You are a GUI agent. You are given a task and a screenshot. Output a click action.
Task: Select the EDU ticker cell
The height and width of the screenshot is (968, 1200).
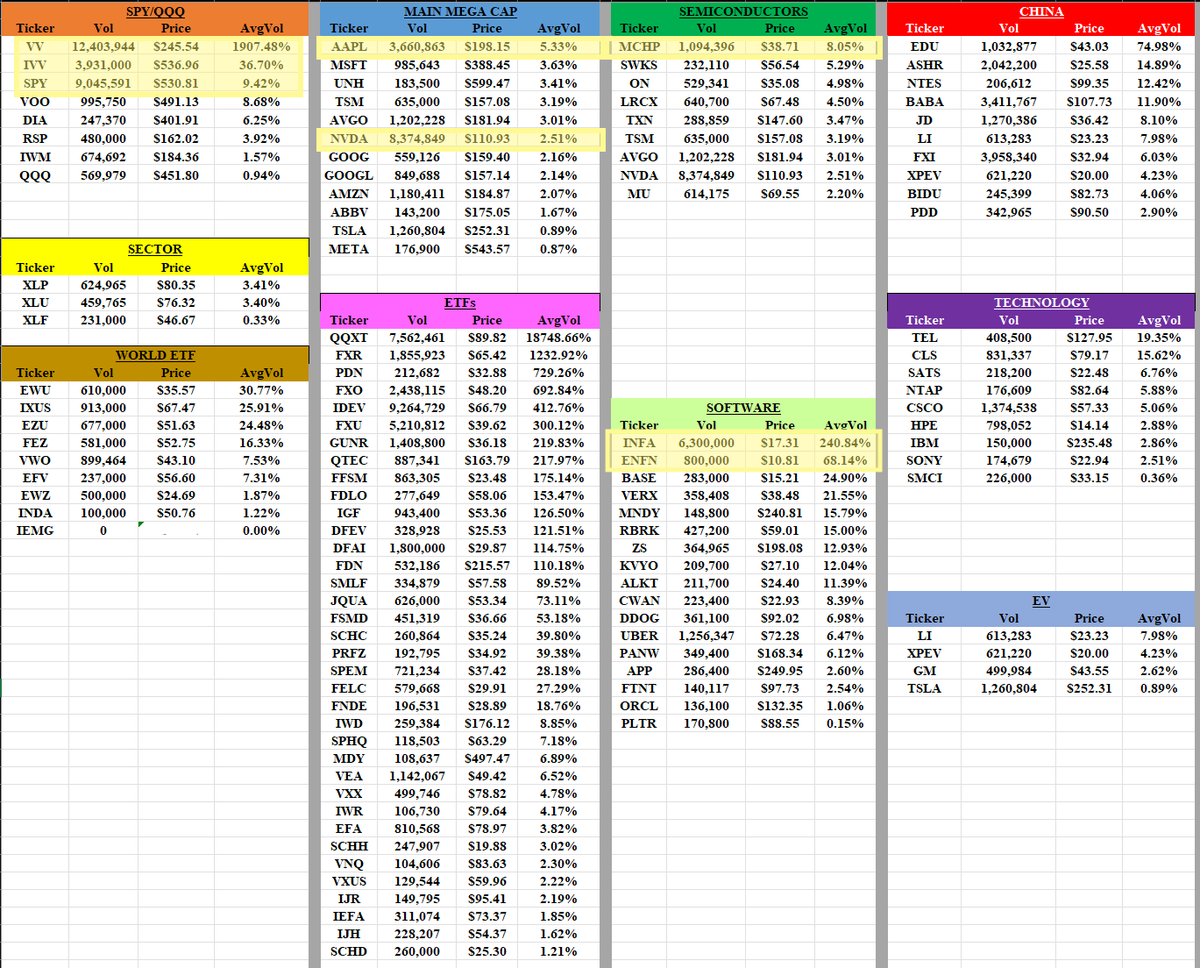point(924,47)
